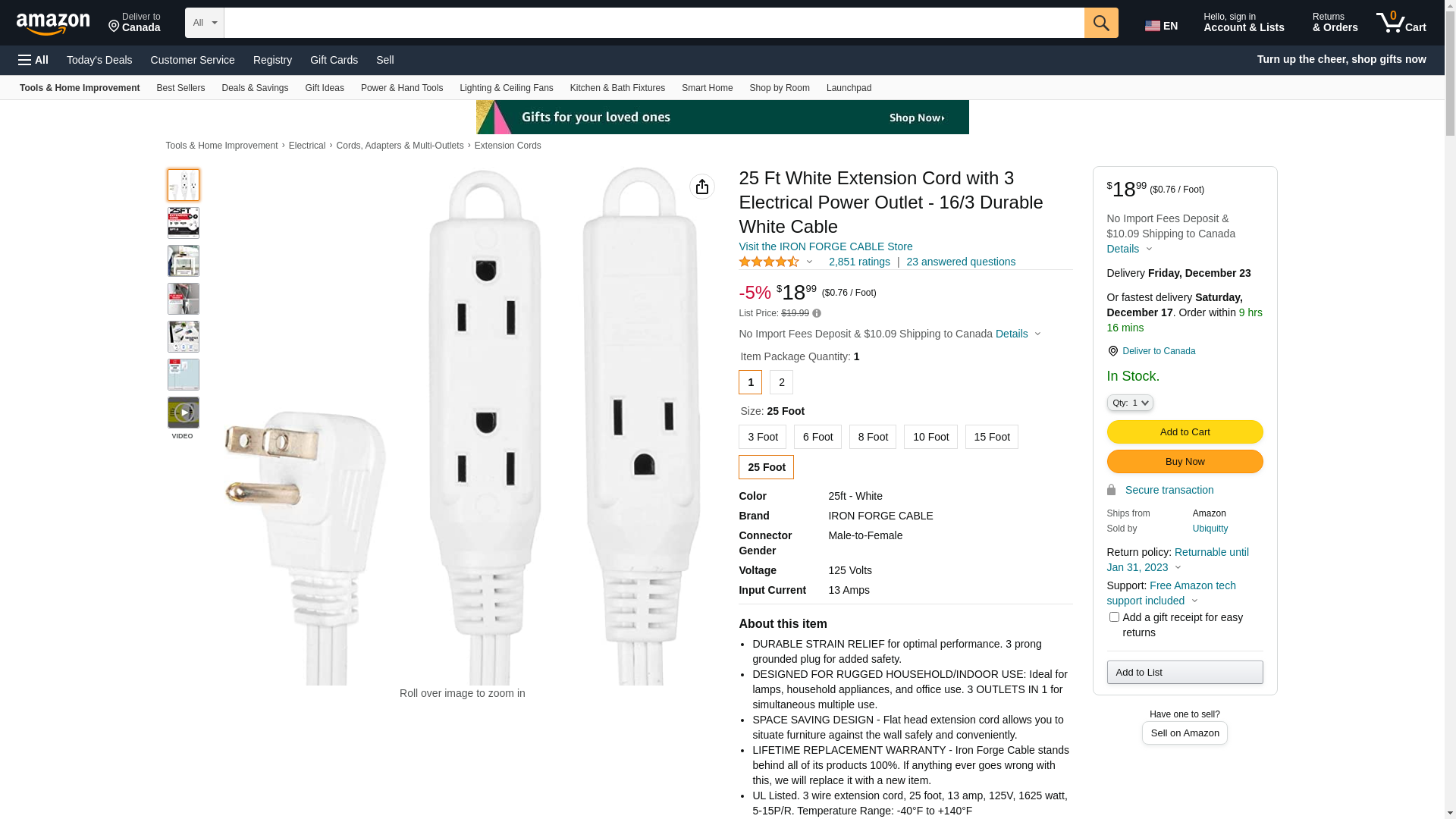Open Best Sellers in the subnav
Viewport: 1456px width, 819px height.
point(180,88)
